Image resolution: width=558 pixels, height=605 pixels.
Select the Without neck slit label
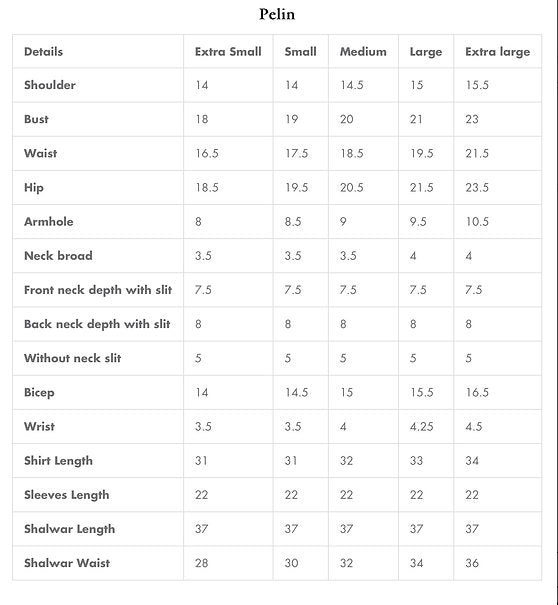point(73,358)
